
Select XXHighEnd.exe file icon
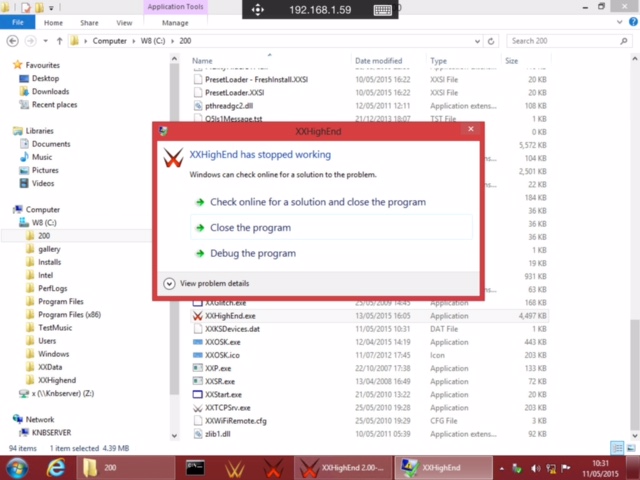tap(198, 316)
